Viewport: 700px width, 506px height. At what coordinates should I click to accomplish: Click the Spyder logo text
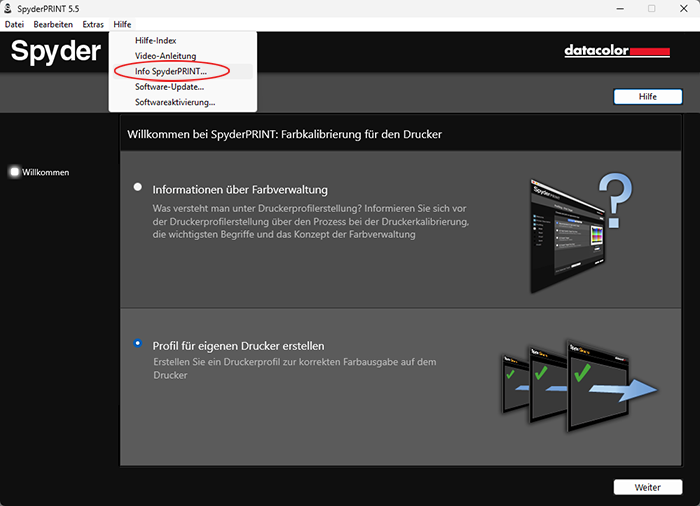pos(56,52)
